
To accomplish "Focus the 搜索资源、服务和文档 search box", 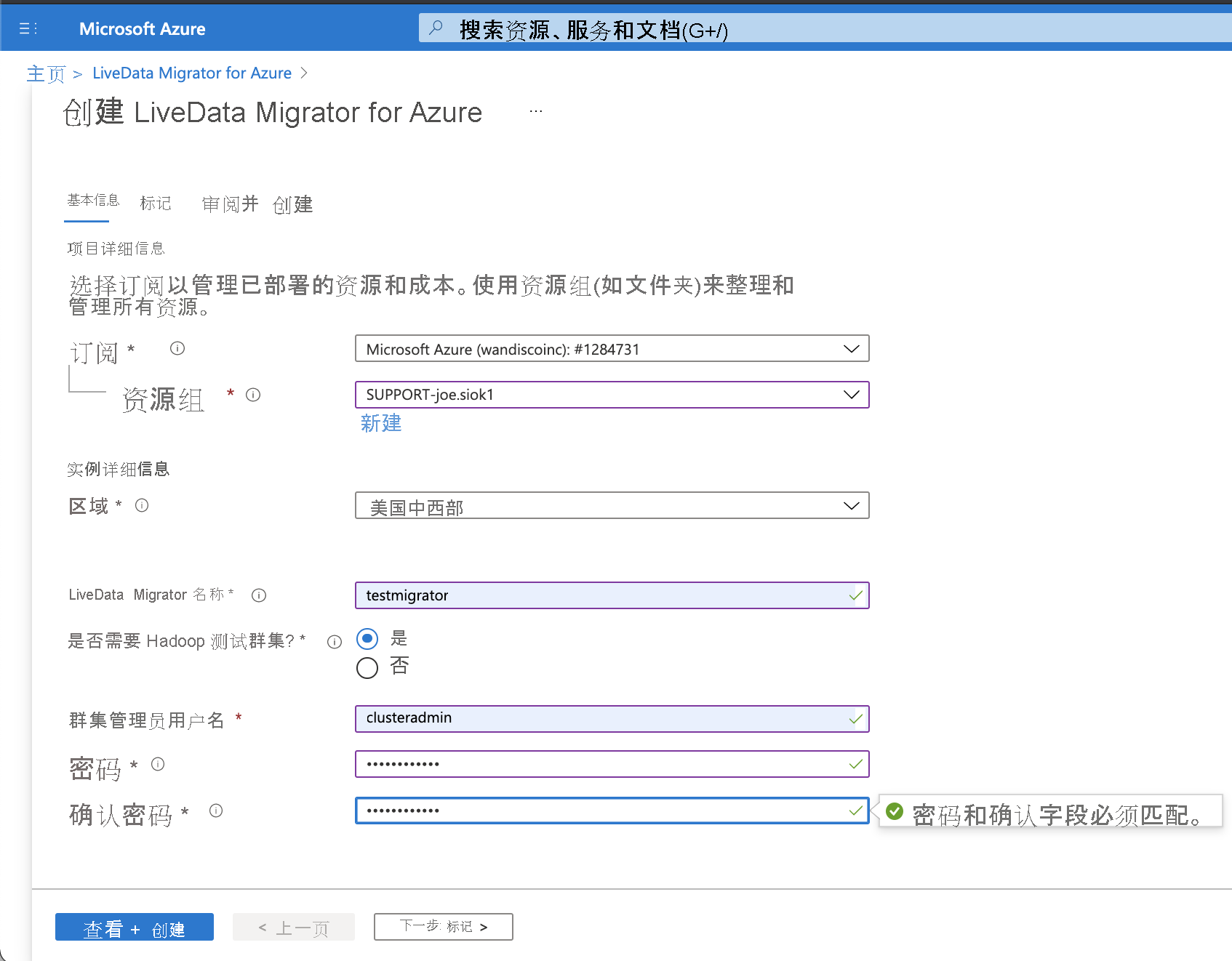I will 825,28.
